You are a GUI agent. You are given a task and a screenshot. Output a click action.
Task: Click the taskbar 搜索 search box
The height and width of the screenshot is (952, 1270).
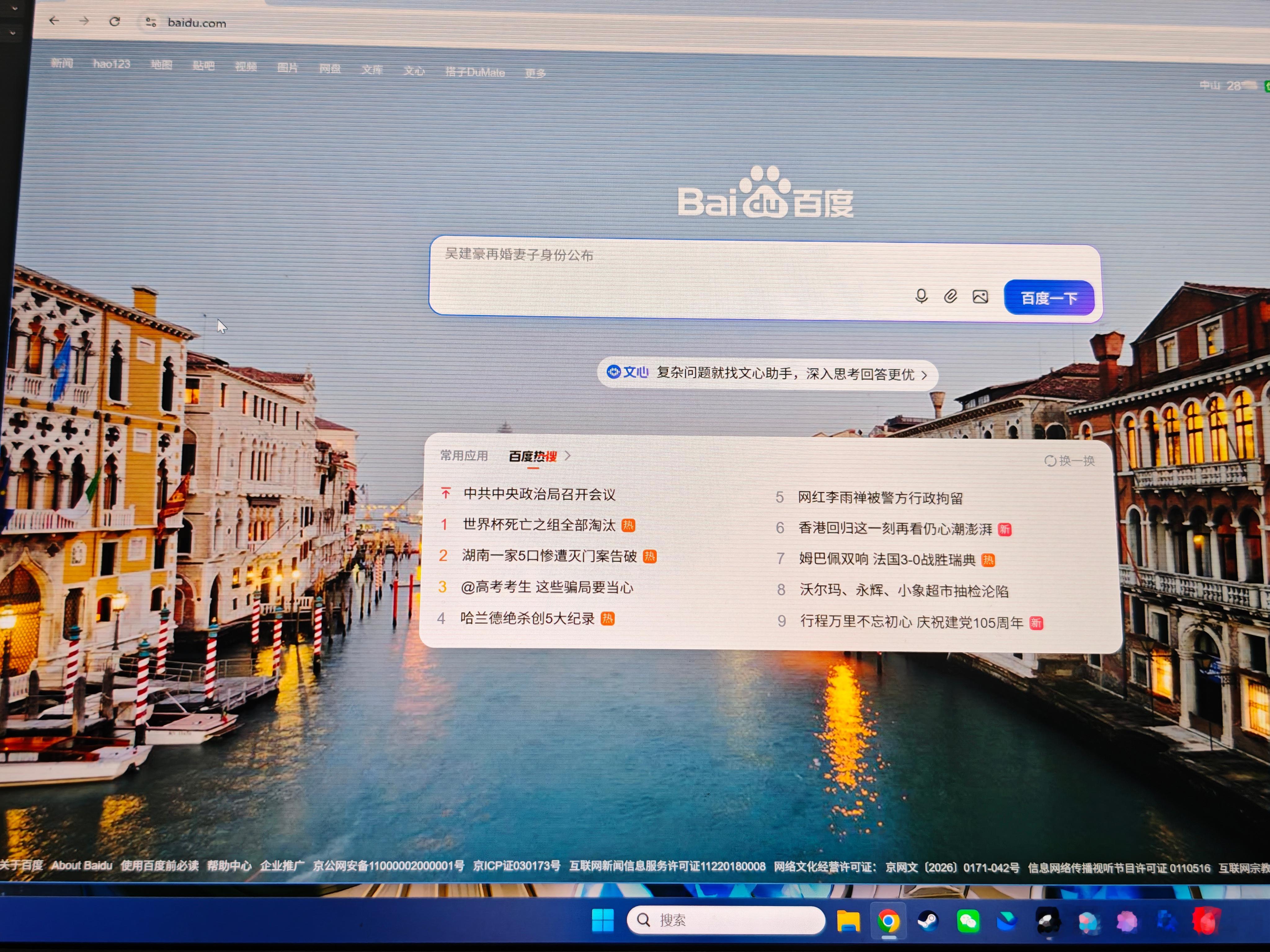pyautogui.click(x=726, y=920)
